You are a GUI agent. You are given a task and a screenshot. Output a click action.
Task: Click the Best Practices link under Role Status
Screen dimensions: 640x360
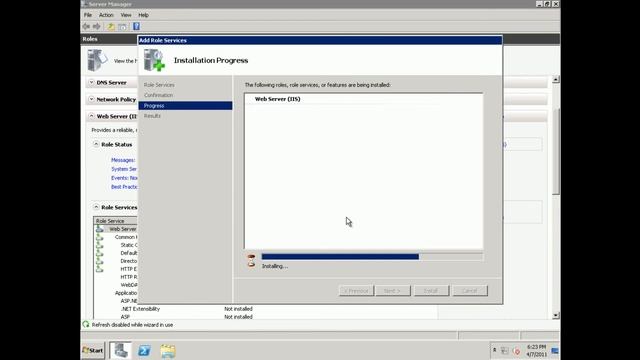[124, 187]
